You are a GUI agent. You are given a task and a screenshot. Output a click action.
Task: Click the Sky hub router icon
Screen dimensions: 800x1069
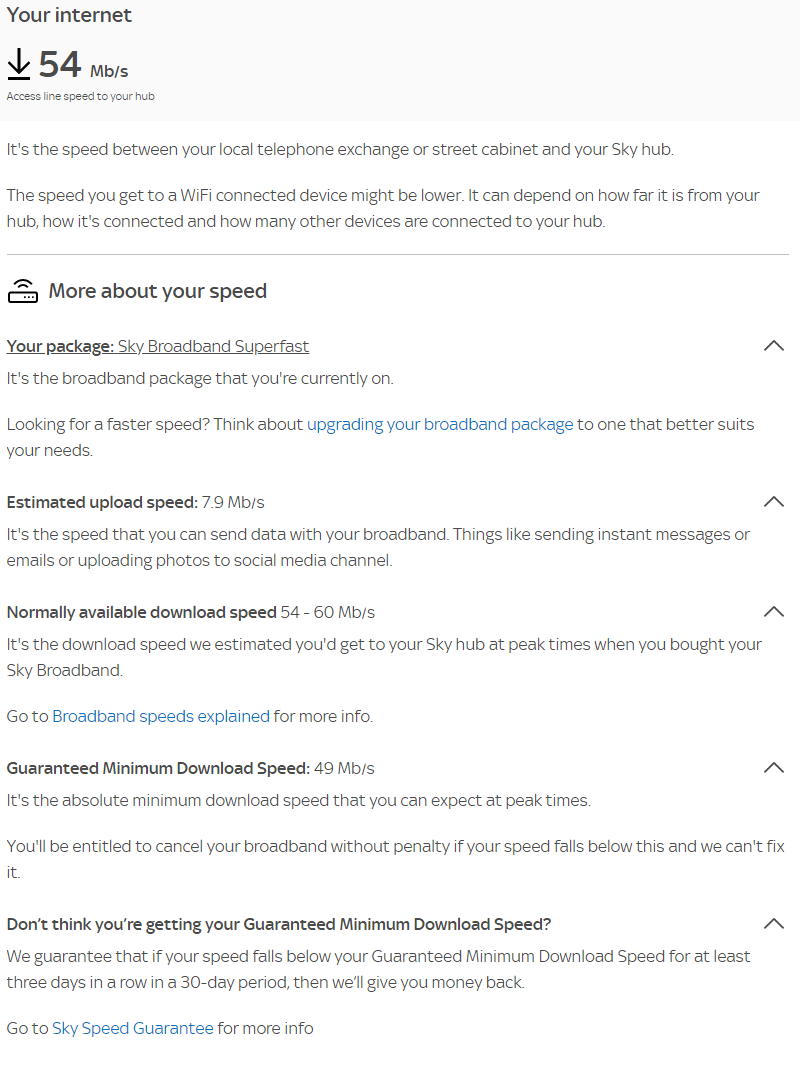coord(23,290)
